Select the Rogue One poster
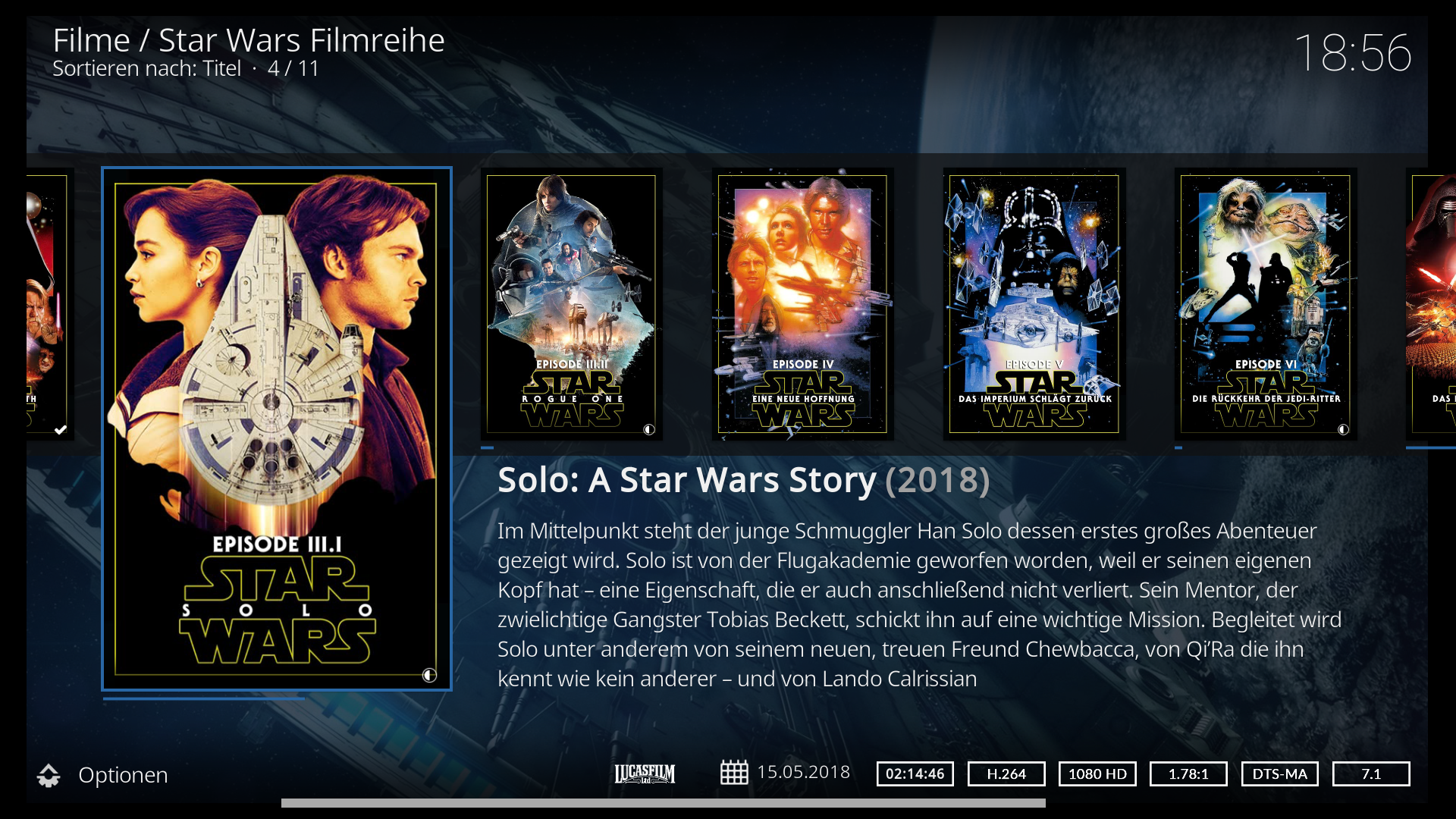The height and width of the screenshot is (819, 1456). [571, 304]
